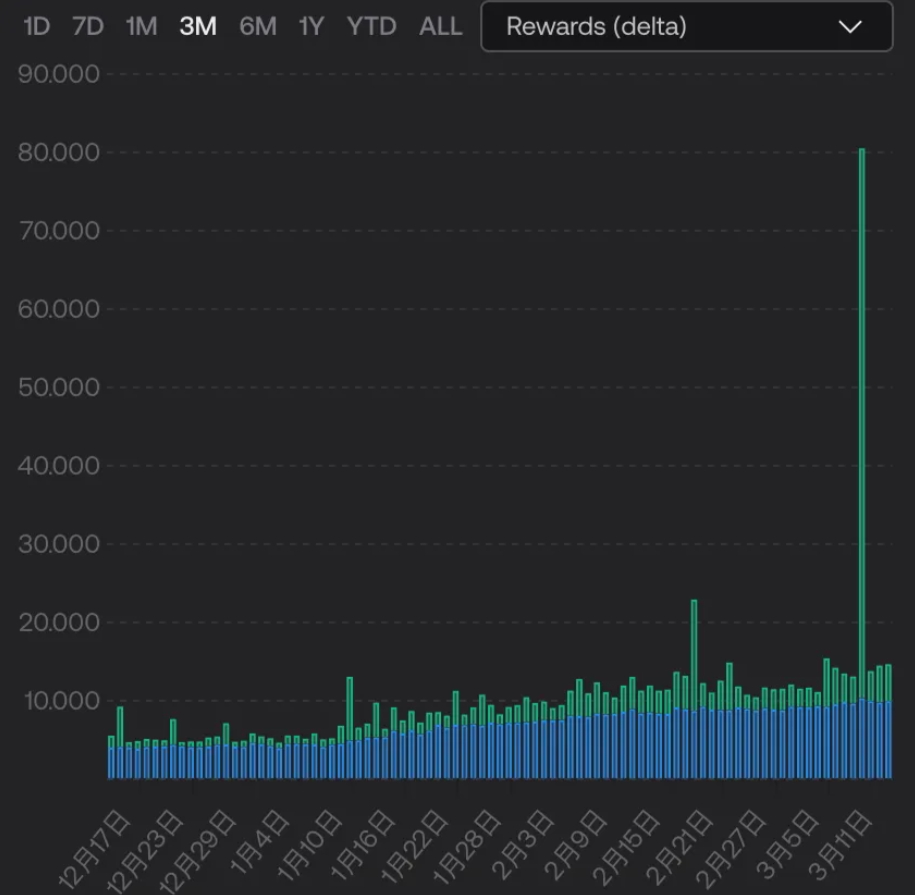915x895 pixels.
Task: Click the 12月29日 date label
Action: [200, 849]
